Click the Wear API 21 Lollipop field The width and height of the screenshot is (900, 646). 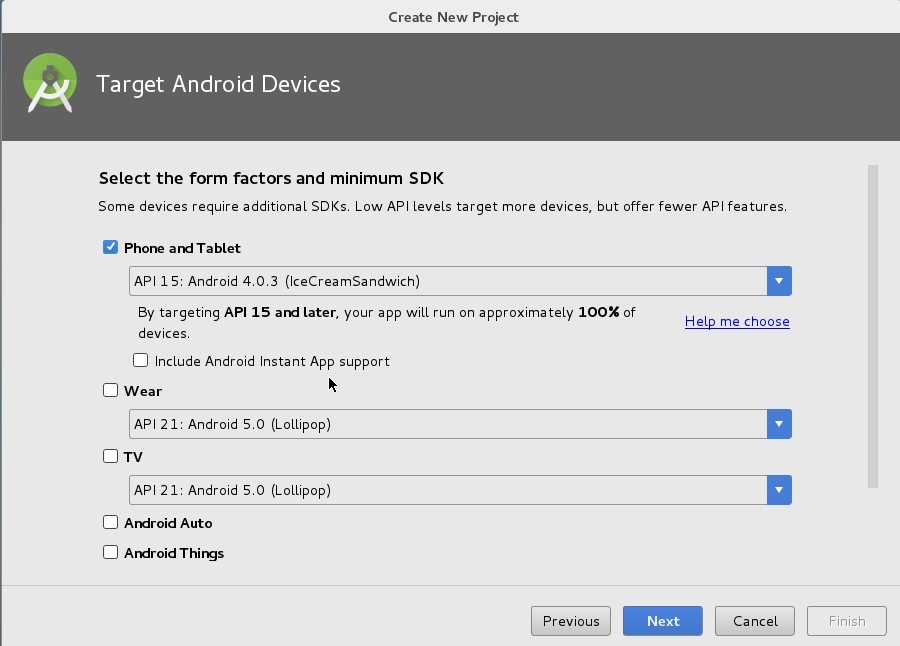448,424
